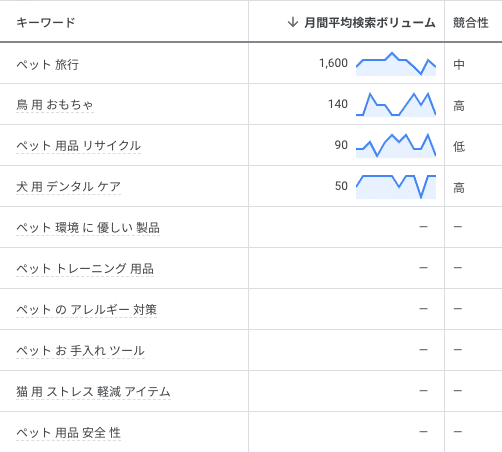Click the 1,600 search volume value
The height and width of the screenshot is (452, 502).
click(x=333, y=63)
